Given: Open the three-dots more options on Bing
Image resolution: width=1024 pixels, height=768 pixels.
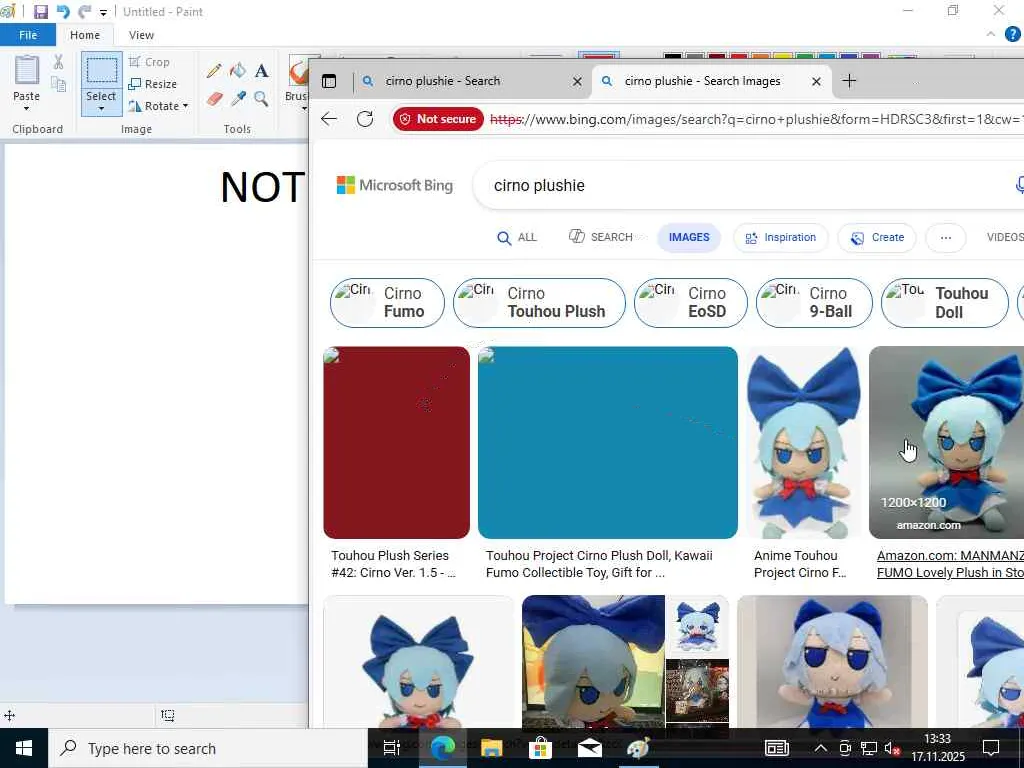Looking at the screenshot, I should pyautogui.click(x=946, y=238).
